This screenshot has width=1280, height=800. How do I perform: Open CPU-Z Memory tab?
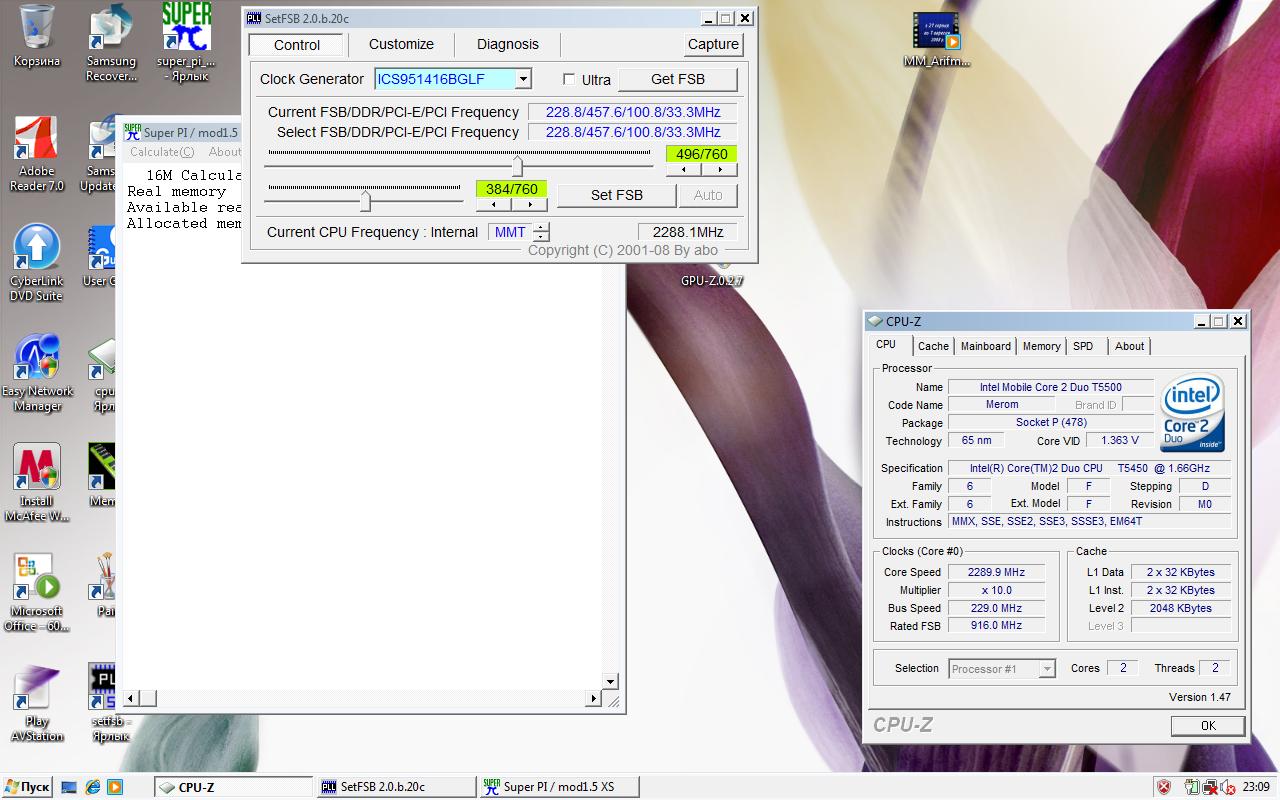coord(1041,346)
